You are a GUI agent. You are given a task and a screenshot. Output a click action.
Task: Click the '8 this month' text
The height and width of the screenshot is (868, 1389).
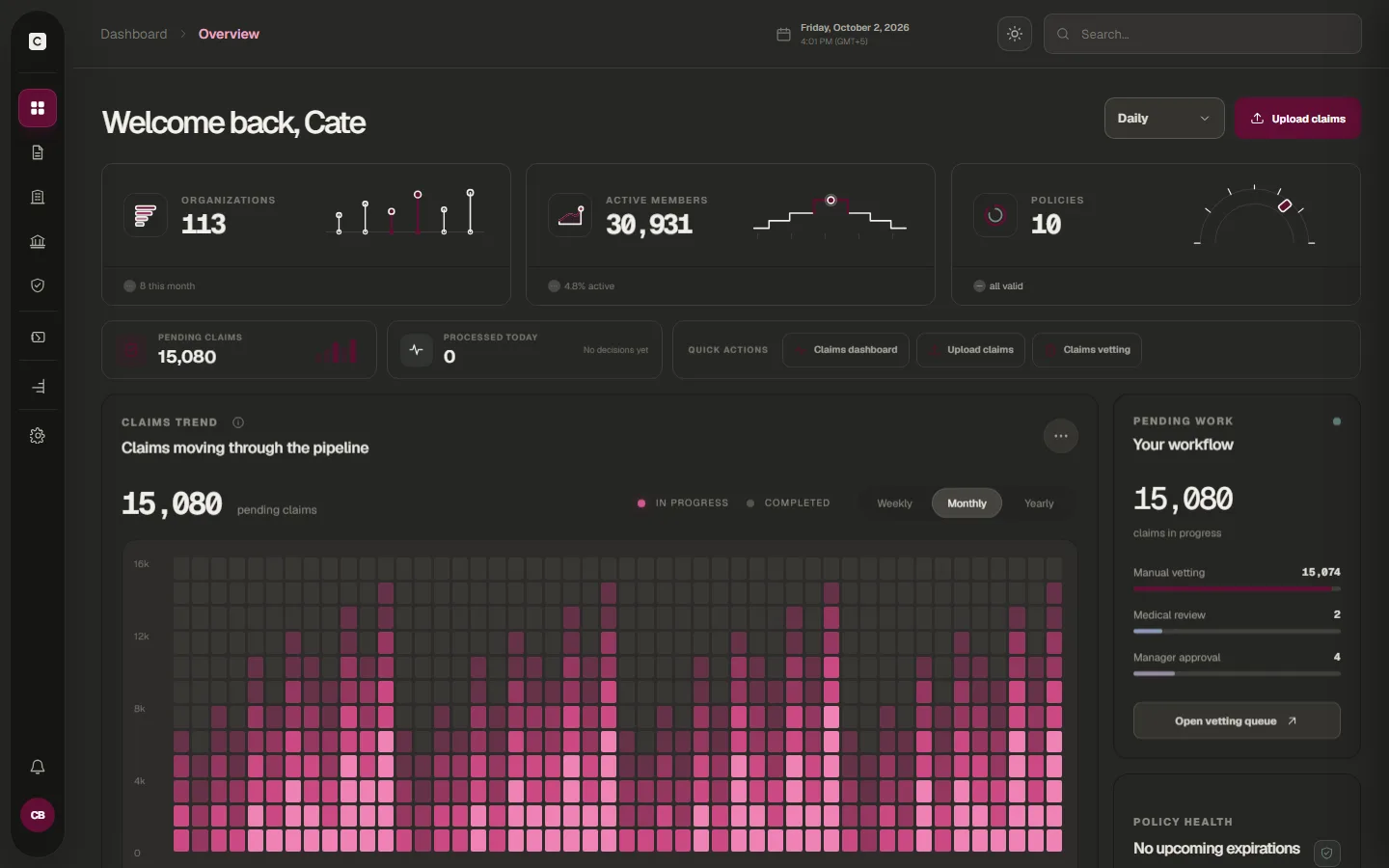167,286
